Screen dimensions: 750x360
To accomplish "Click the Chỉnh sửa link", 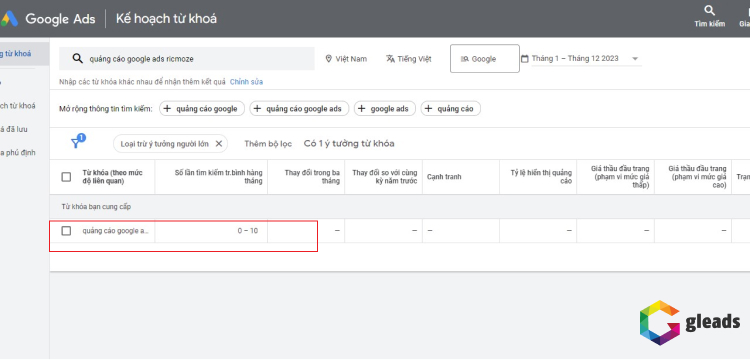I will (x=246, y=82).
